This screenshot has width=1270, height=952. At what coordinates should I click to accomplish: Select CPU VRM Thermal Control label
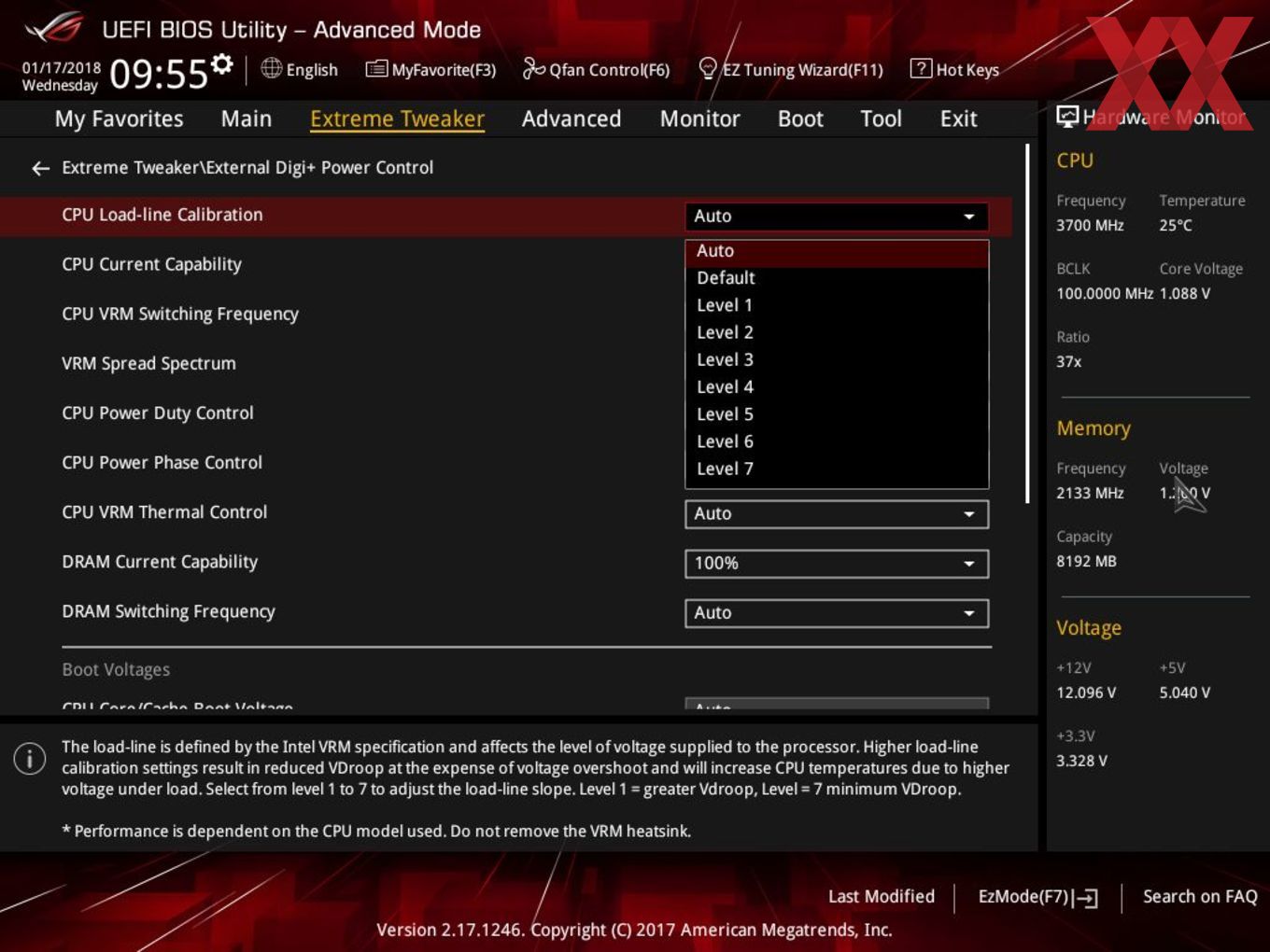[164, 511]
